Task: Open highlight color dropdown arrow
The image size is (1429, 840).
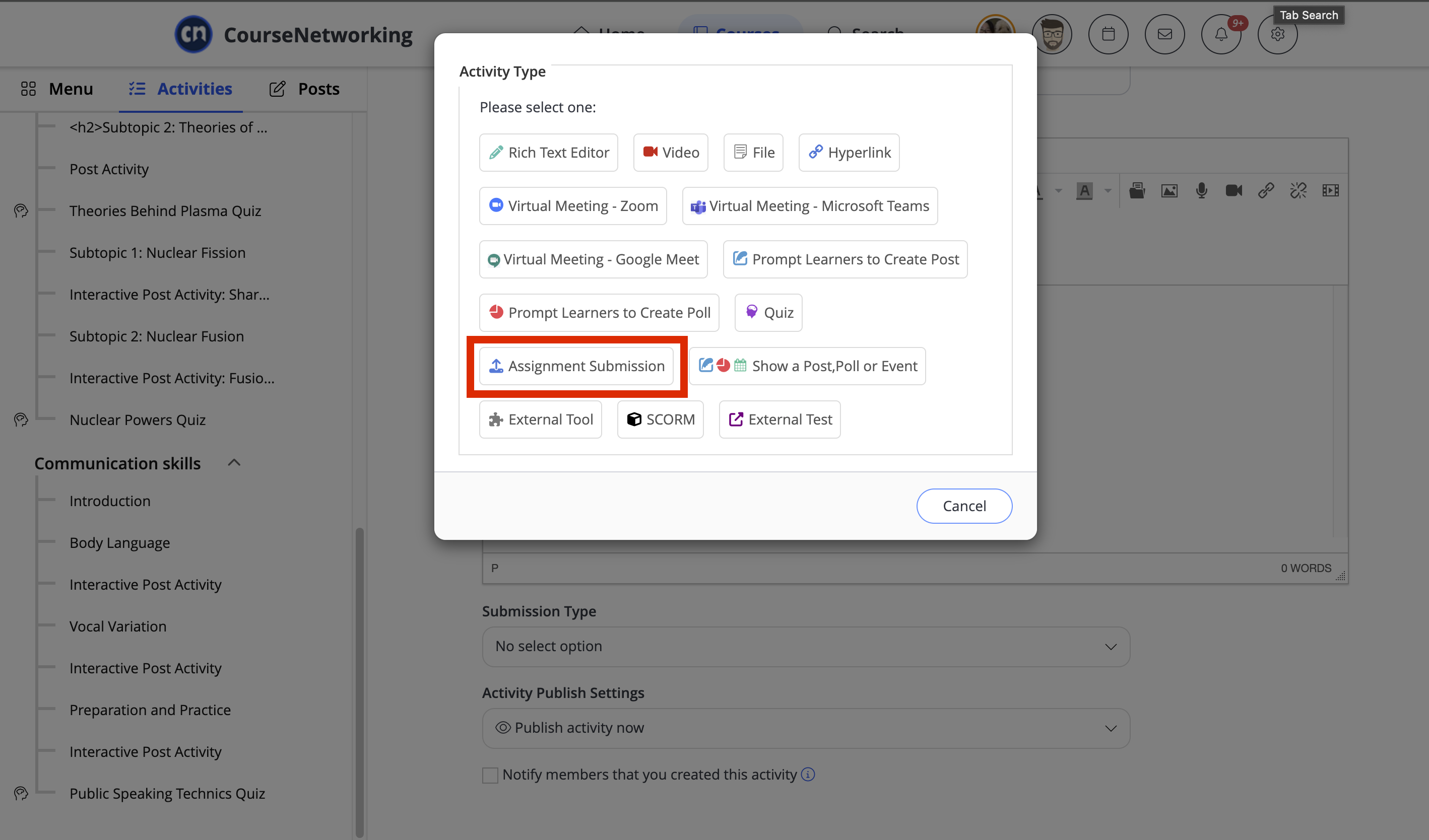Action: coord(1108,190)
